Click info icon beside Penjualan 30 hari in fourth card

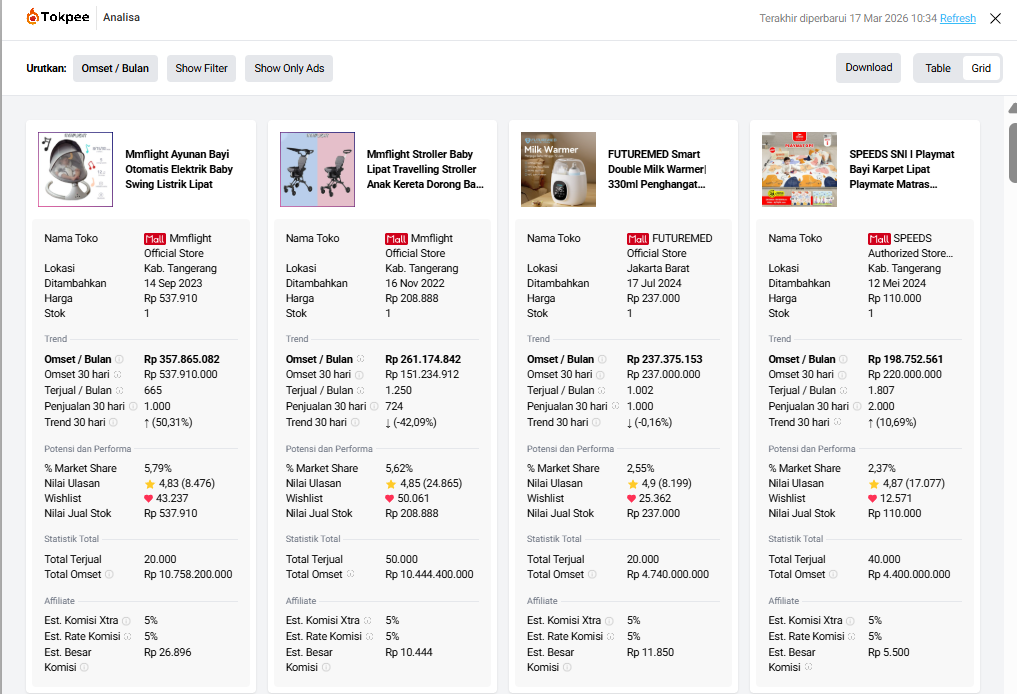coord(855,406)
